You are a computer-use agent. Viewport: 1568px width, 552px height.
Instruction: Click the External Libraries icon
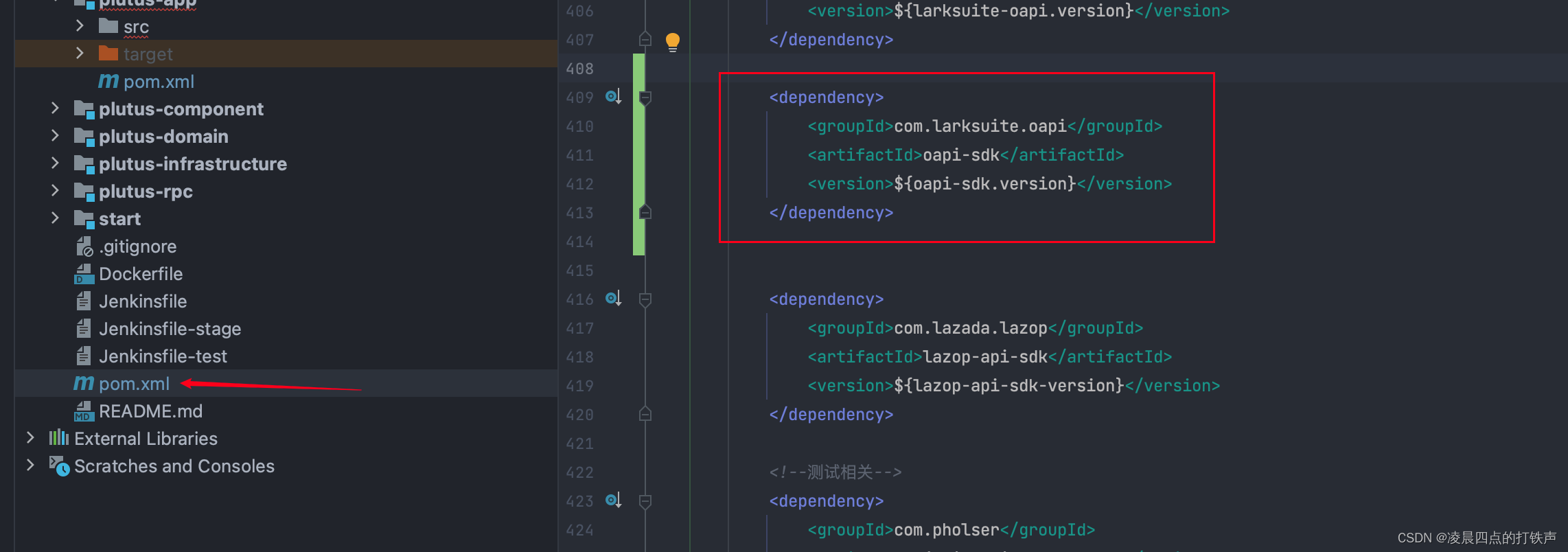[x=59, y=438]
